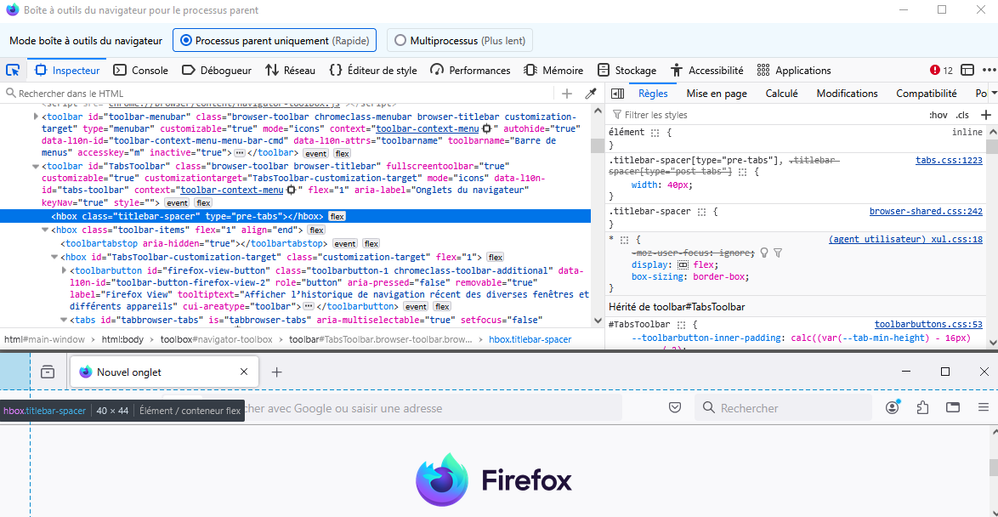
Task: Open the toolbarbuttons.css:53 source link
Action: coord(929,324)
